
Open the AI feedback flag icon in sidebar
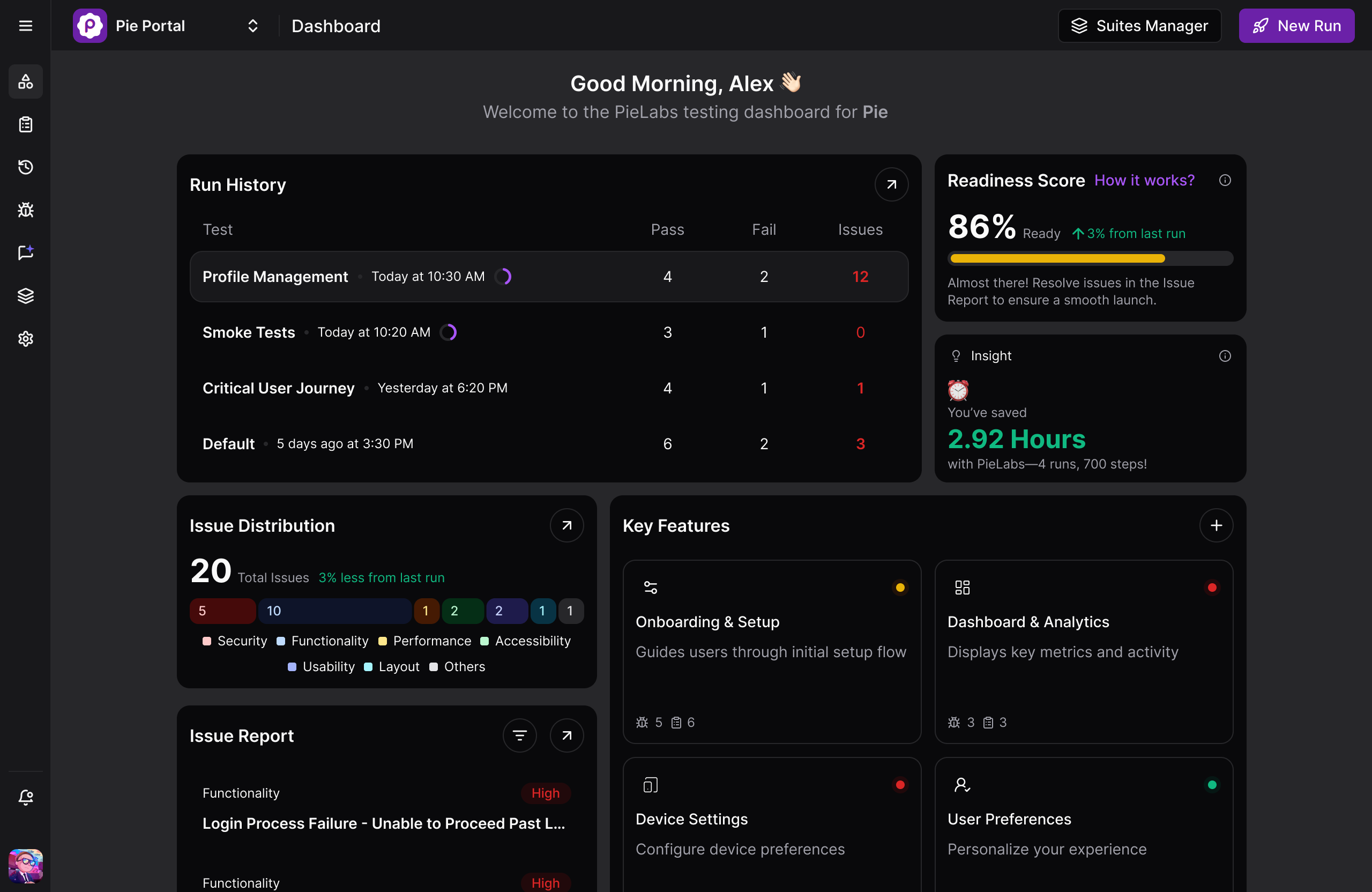pyautogui.click(x=25, y=252)
